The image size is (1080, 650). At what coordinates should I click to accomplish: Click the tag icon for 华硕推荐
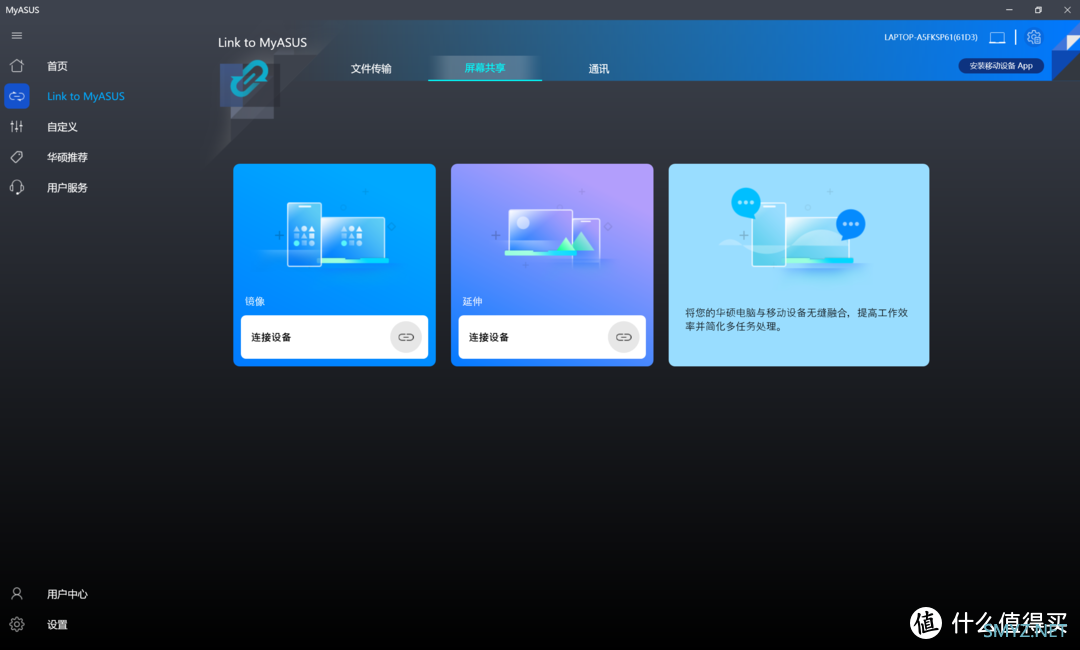[x=17, y=157]
